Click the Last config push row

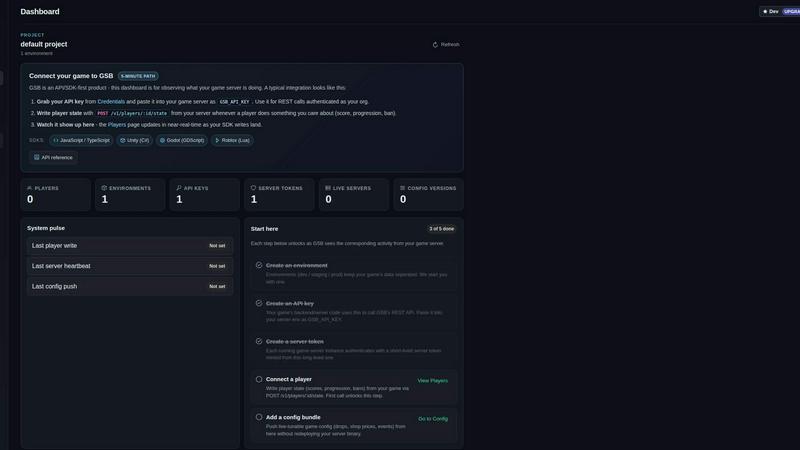130,286
